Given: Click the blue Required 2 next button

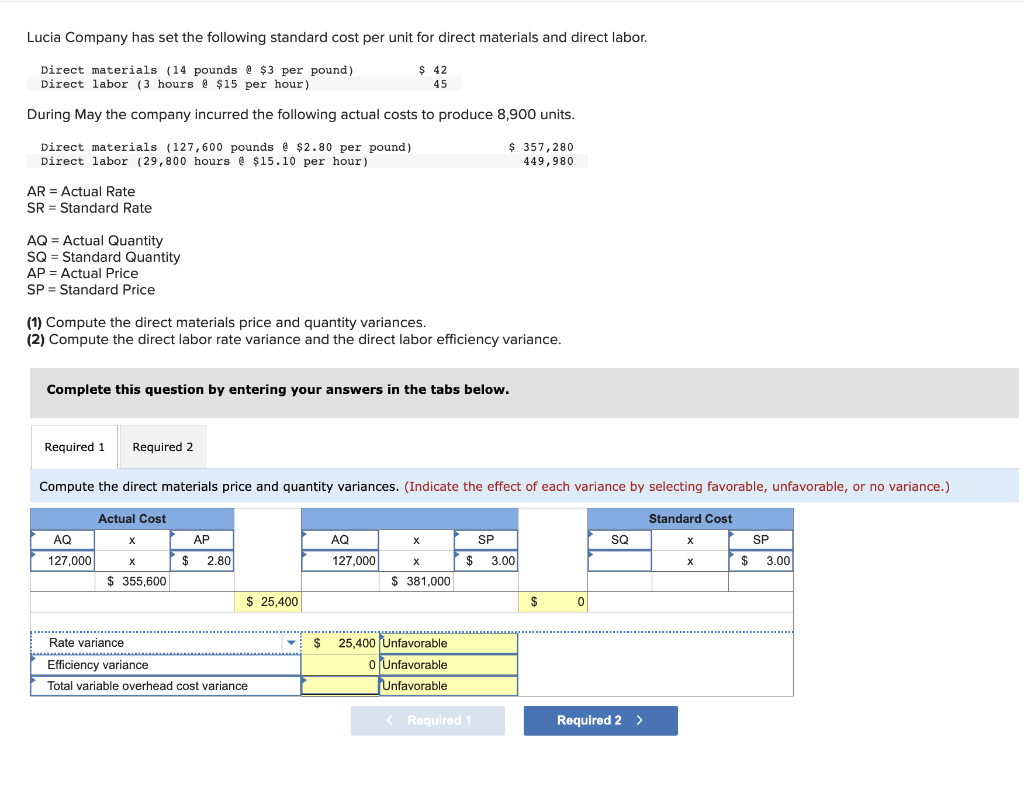Looking at the screenshot, I should pyautogui.click(x=600, y=720).
